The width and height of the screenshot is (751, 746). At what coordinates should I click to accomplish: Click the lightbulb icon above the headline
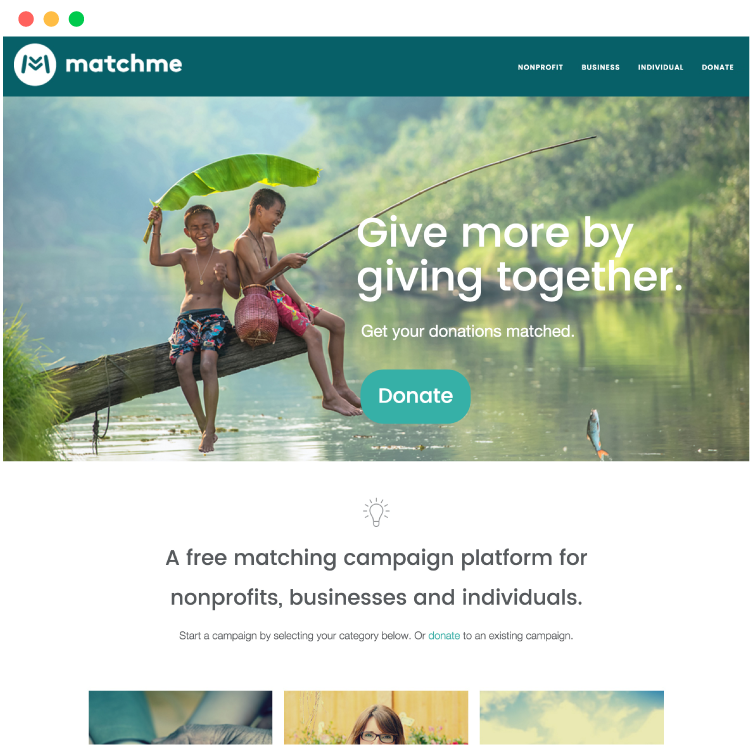(376, 512)
